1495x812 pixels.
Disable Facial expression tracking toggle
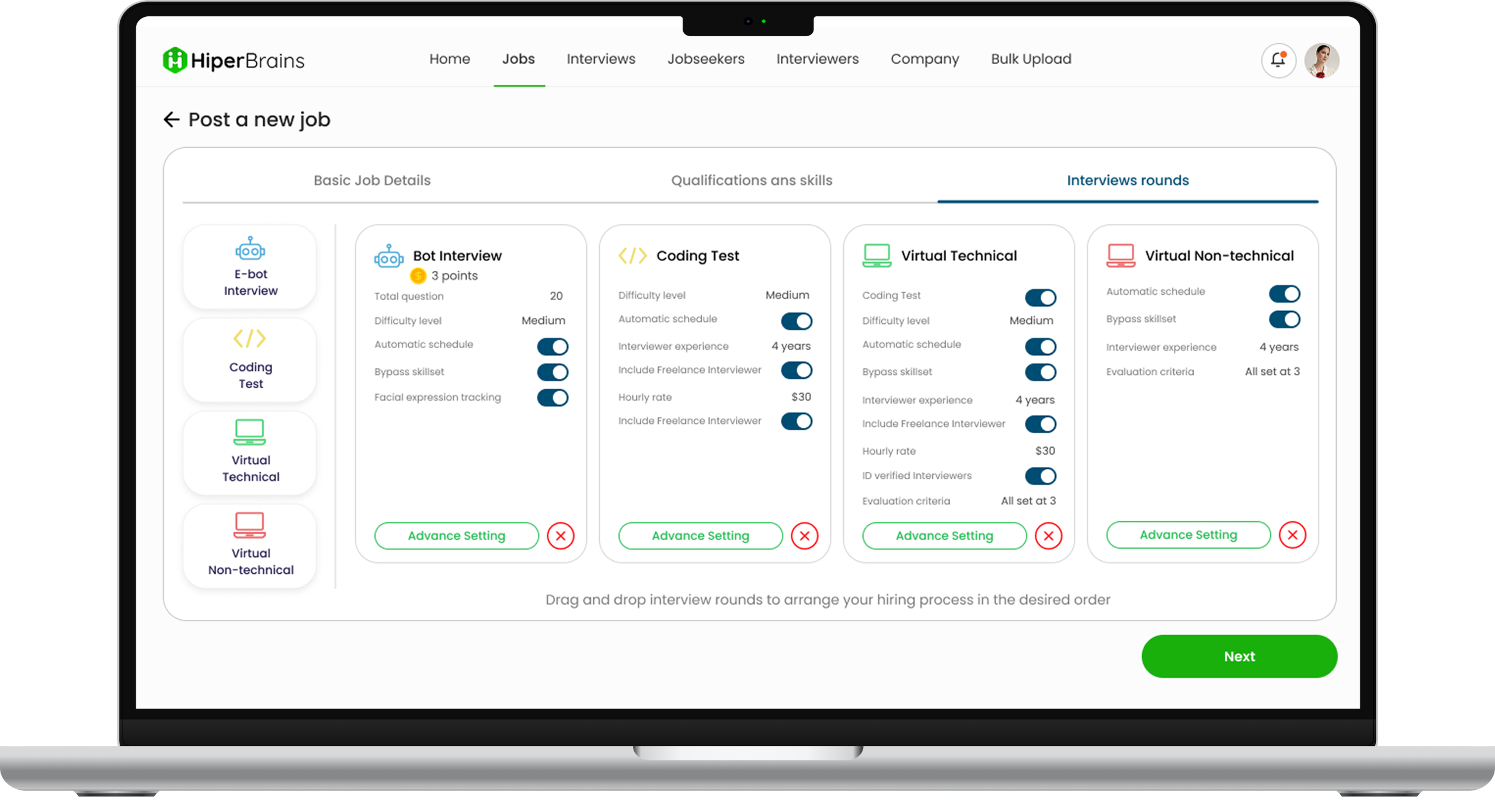(x=552, y=398)
